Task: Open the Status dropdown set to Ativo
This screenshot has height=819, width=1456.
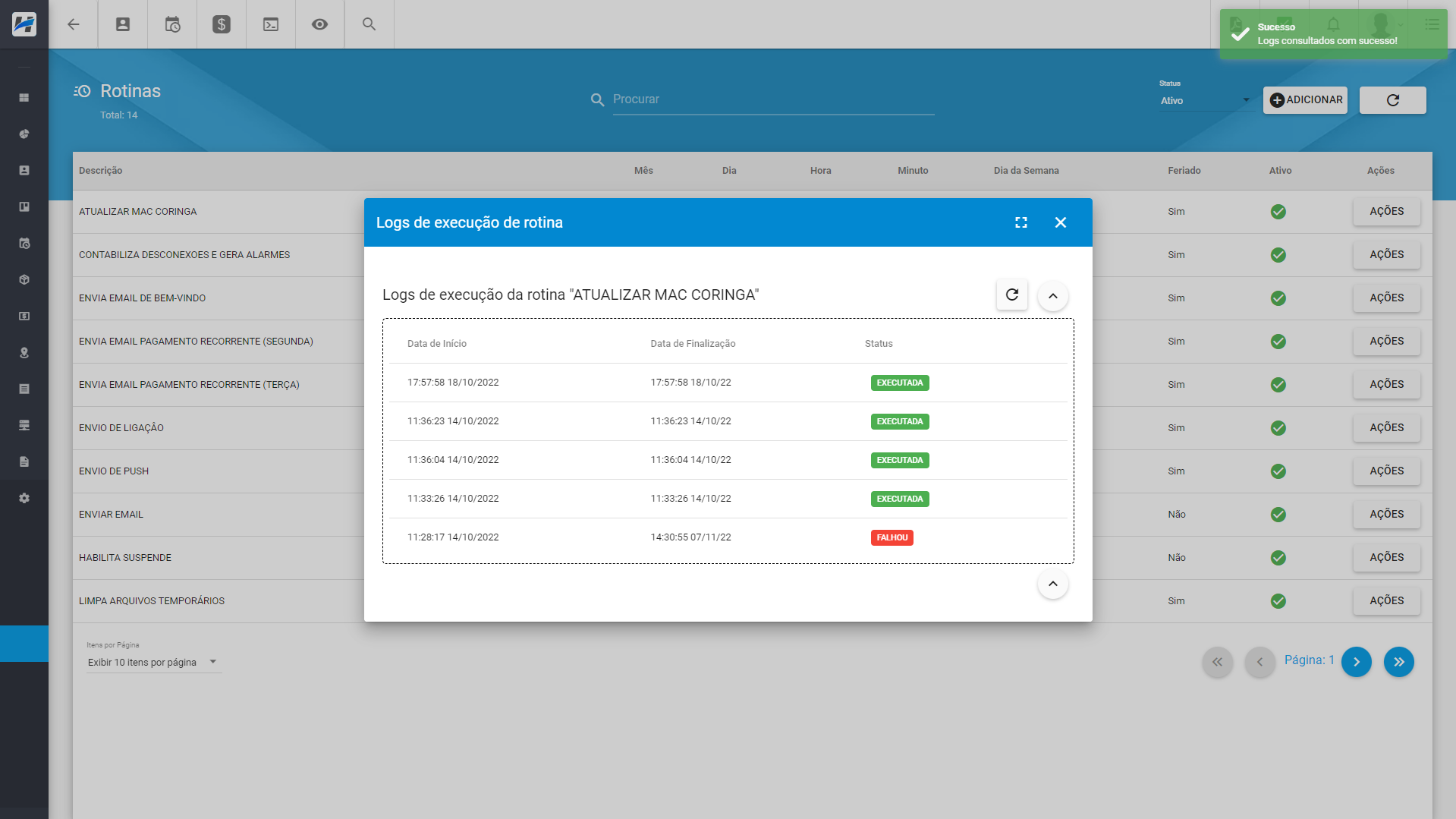Action: (x=1205, y=100)
